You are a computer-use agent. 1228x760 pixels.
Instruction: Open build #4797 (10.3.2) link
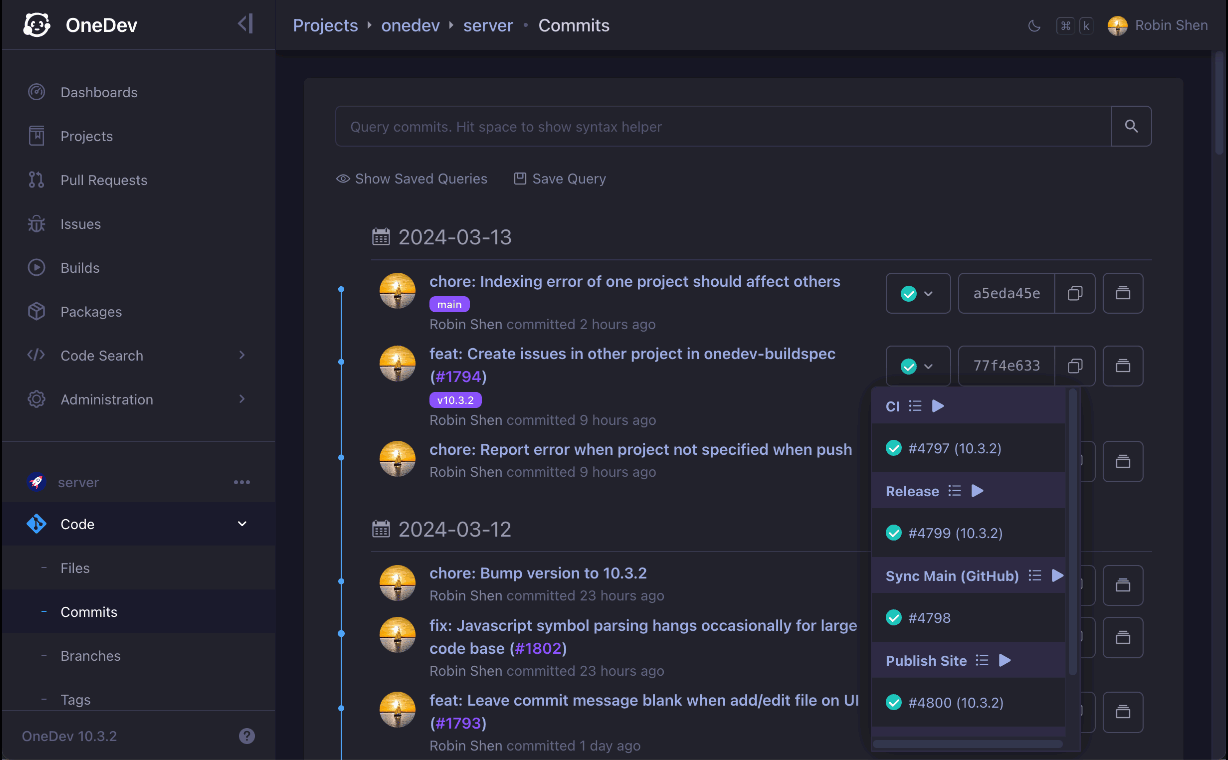pos(954,449)
